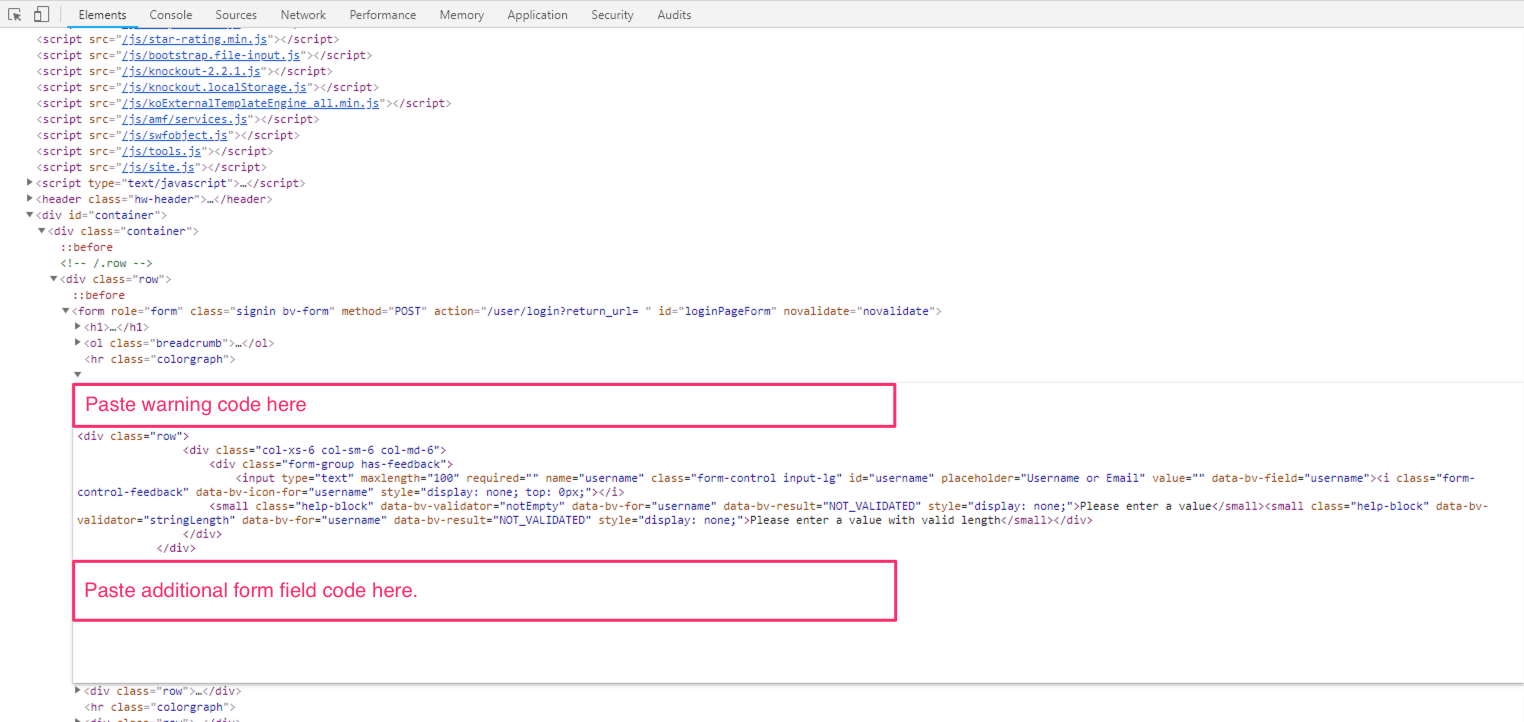This screenshot has height=722, width=1524.
Task: Open the /js/knockout-2.2.1.js link
Action: click(x=191, y=71)
